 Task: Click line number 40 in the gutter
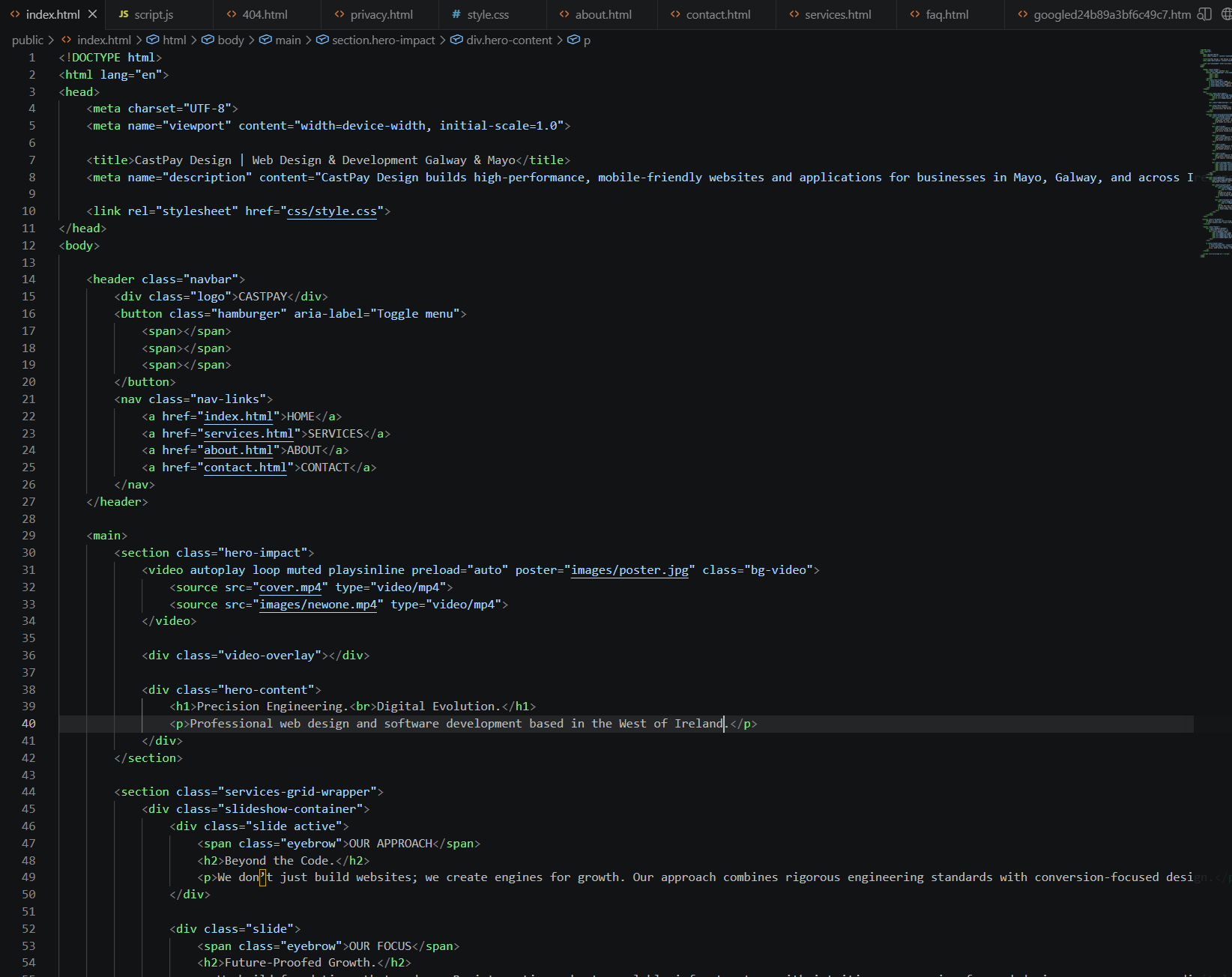tap(28, 724)
